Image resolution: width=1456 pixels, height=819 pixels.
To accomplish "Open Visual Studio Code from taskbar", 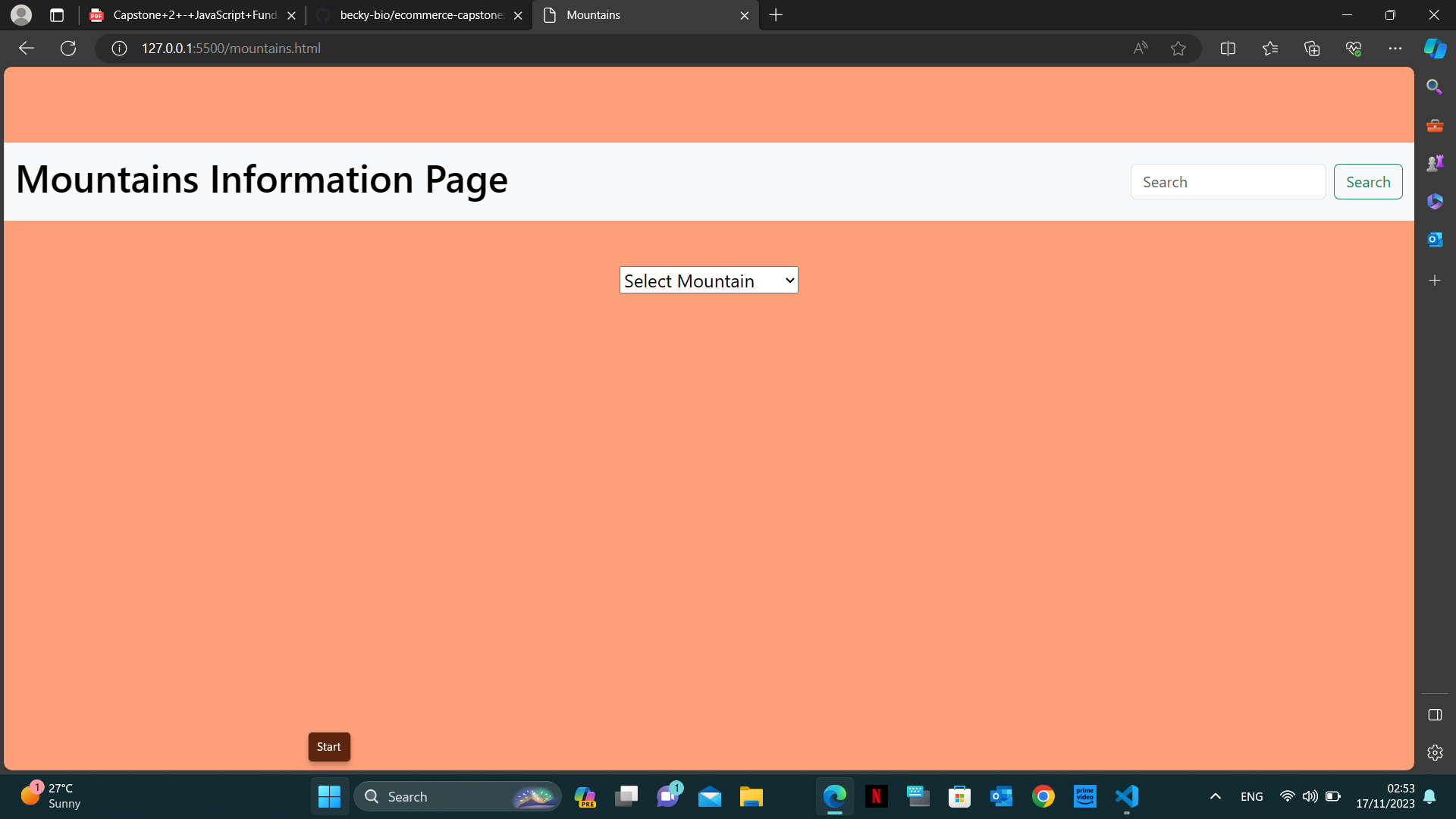I will pos(1127,796).
